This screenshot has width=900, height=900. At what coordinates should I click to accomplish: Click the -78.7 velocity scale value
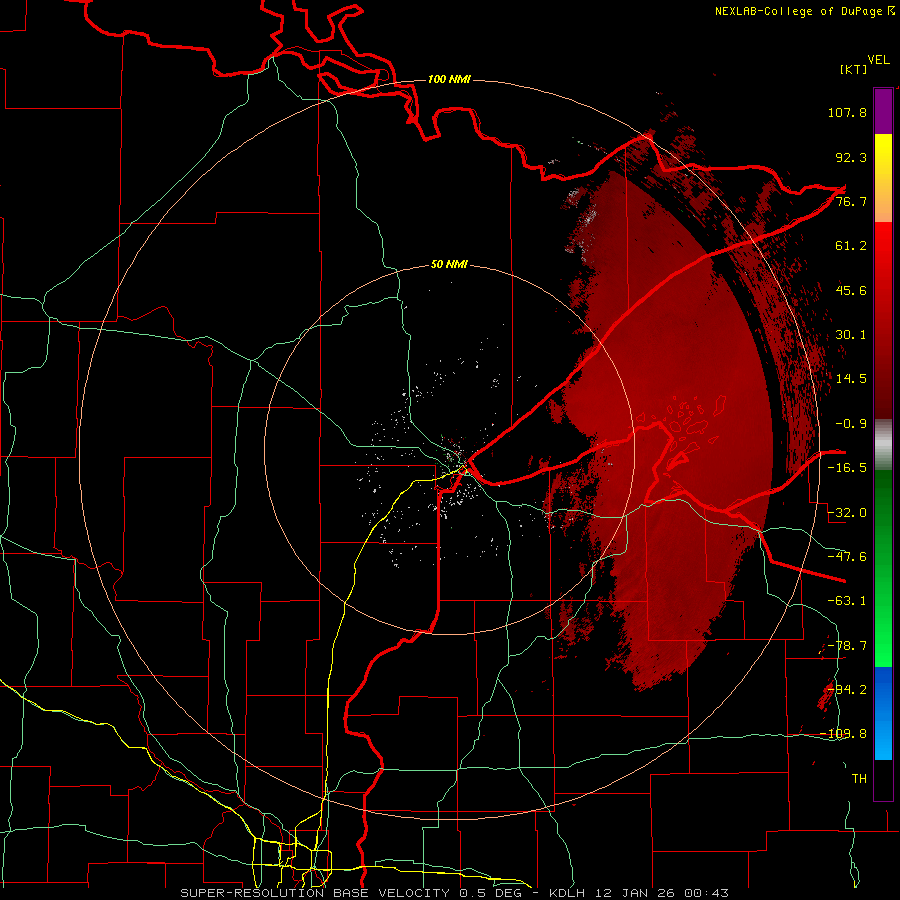coord(847,646)
